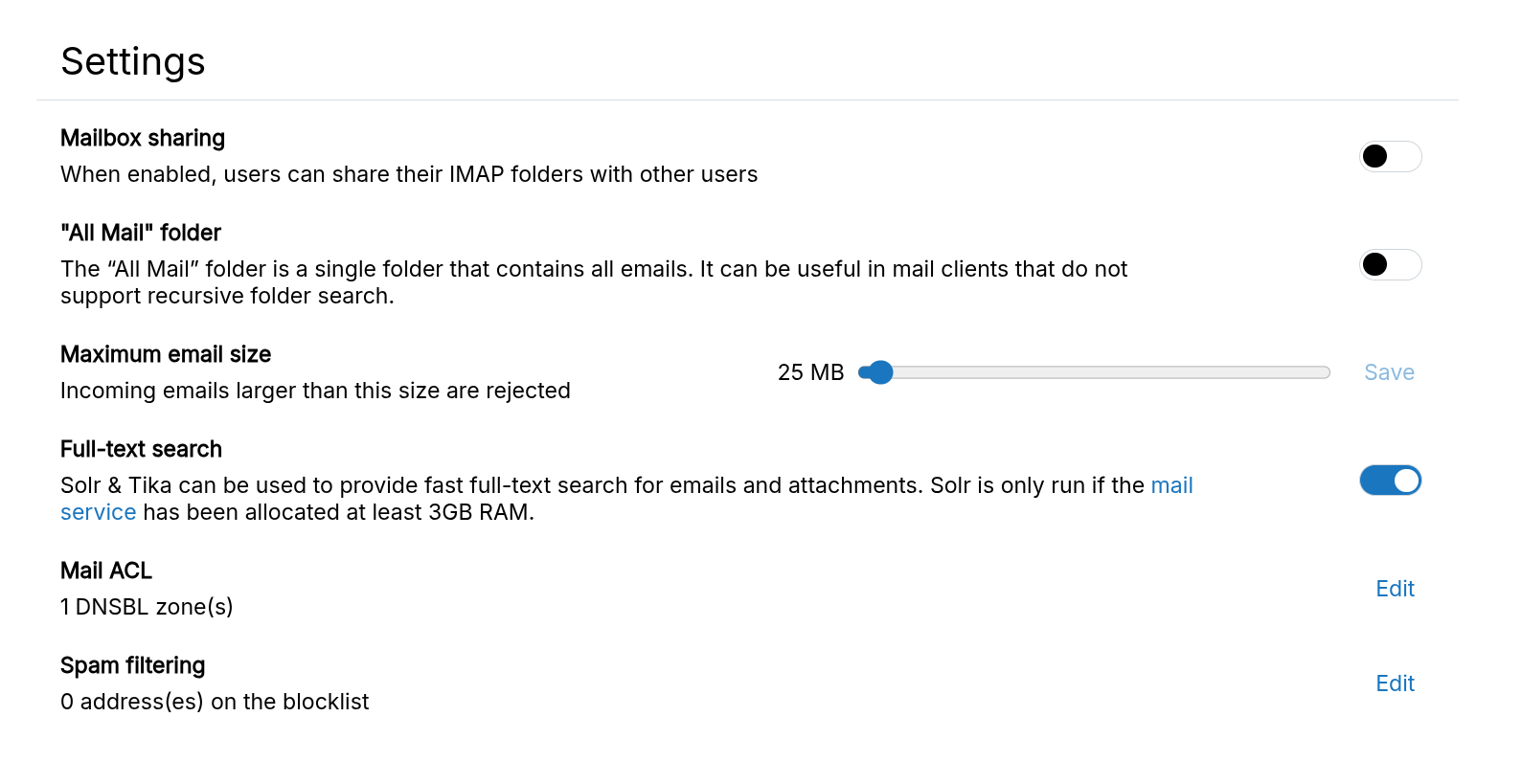The width and height of the screenshot is (1522, 784).
Task: Click the maximum email size slider handle
Action: pyautogui.click(x=880, y=372)
